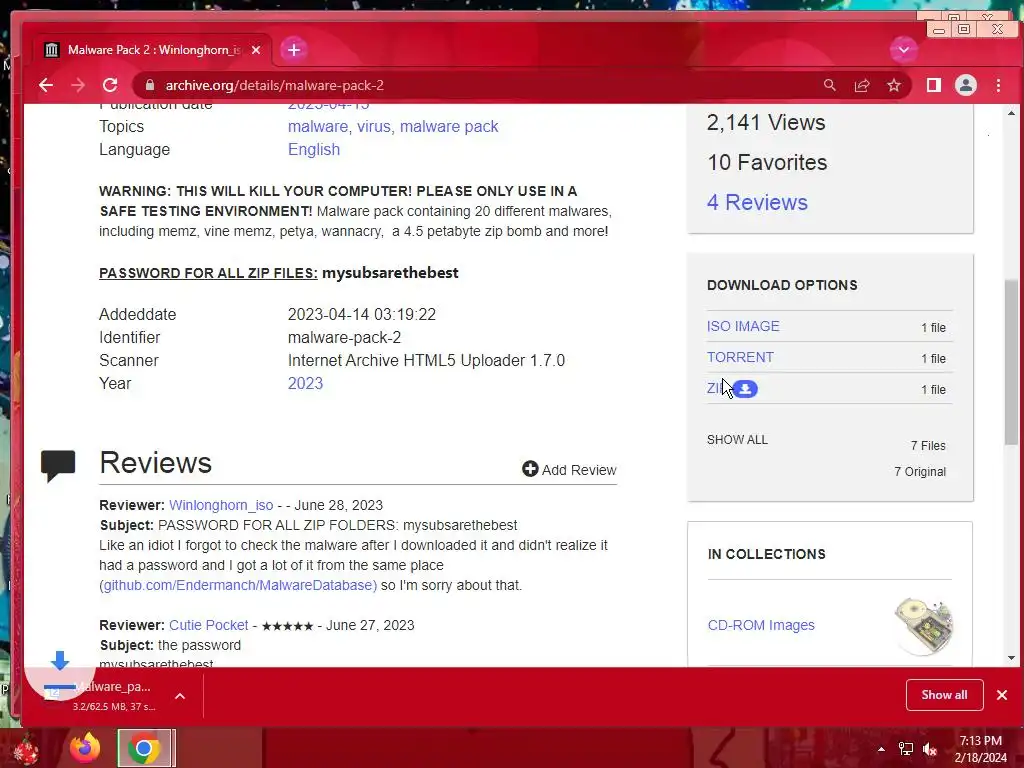This screenshot has height=768, width=1024.
Task: Click the page scrollbar down arrow
Action: tap(1012, 658)
